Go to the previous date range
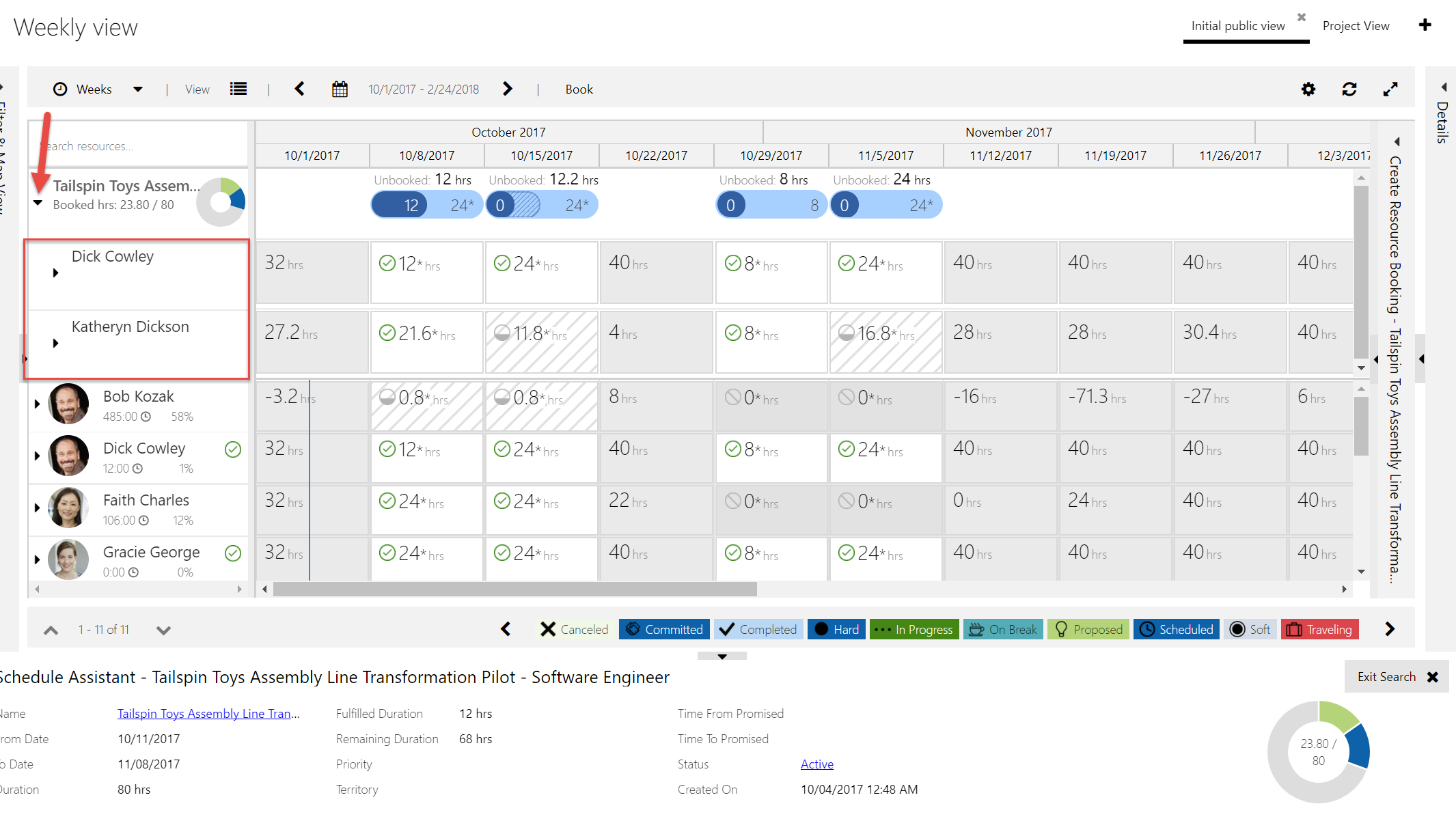 (x=299, y=89)
